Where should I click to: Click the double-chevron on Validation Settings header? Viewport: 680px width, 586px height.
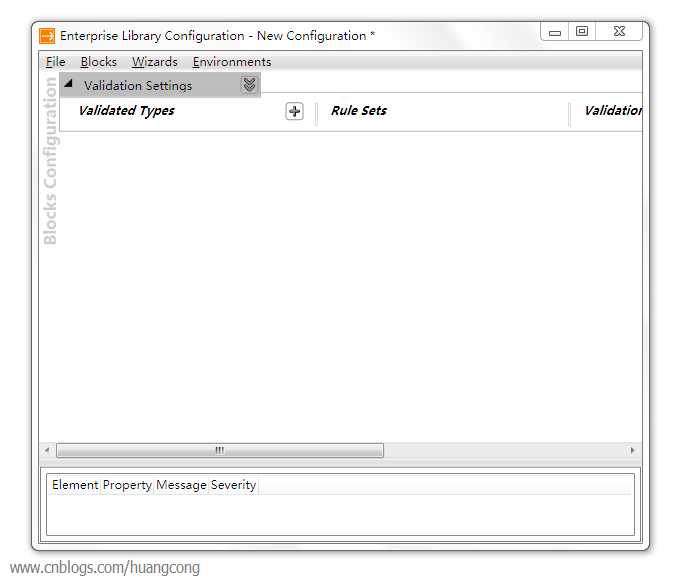tap(249, 84)
